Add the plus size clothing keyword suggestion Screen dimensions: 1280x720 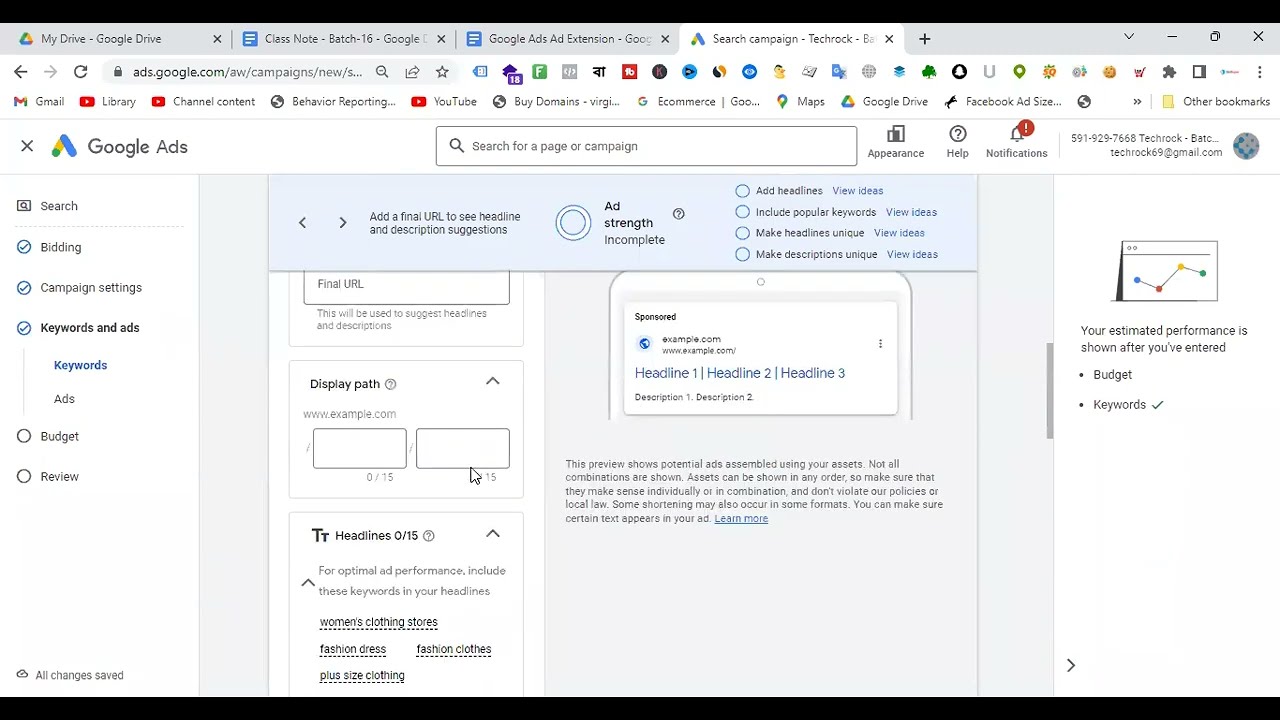(x=362, y=676)
